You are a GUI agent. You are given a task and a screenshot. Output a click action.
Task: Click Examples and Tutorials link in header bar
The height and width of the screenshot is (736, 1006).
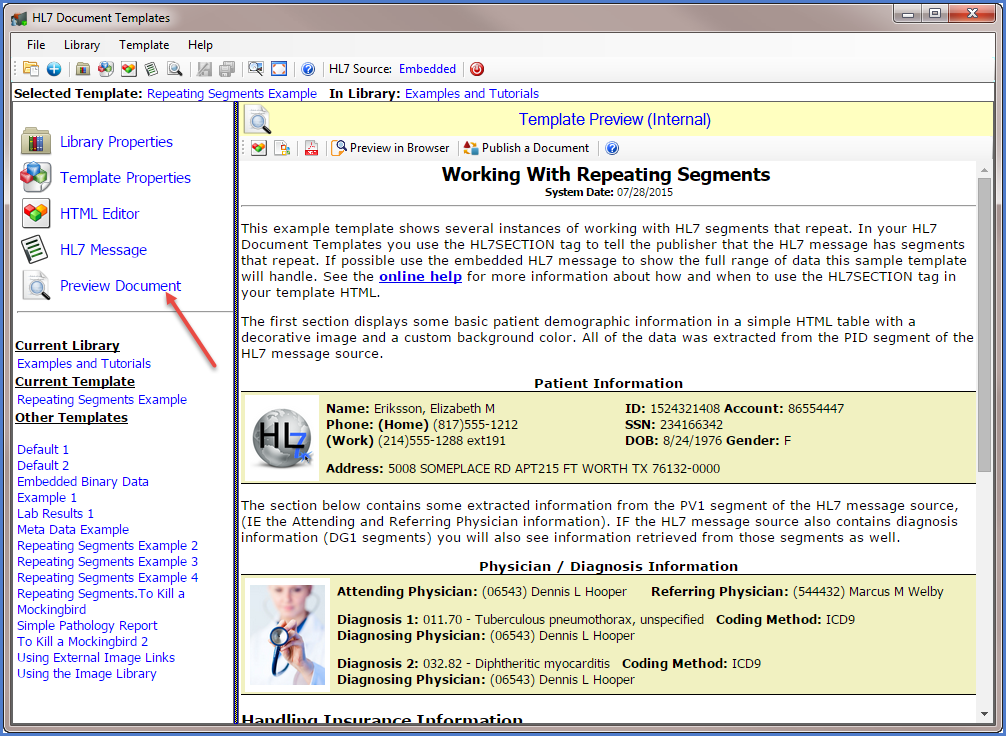point(472,94)
